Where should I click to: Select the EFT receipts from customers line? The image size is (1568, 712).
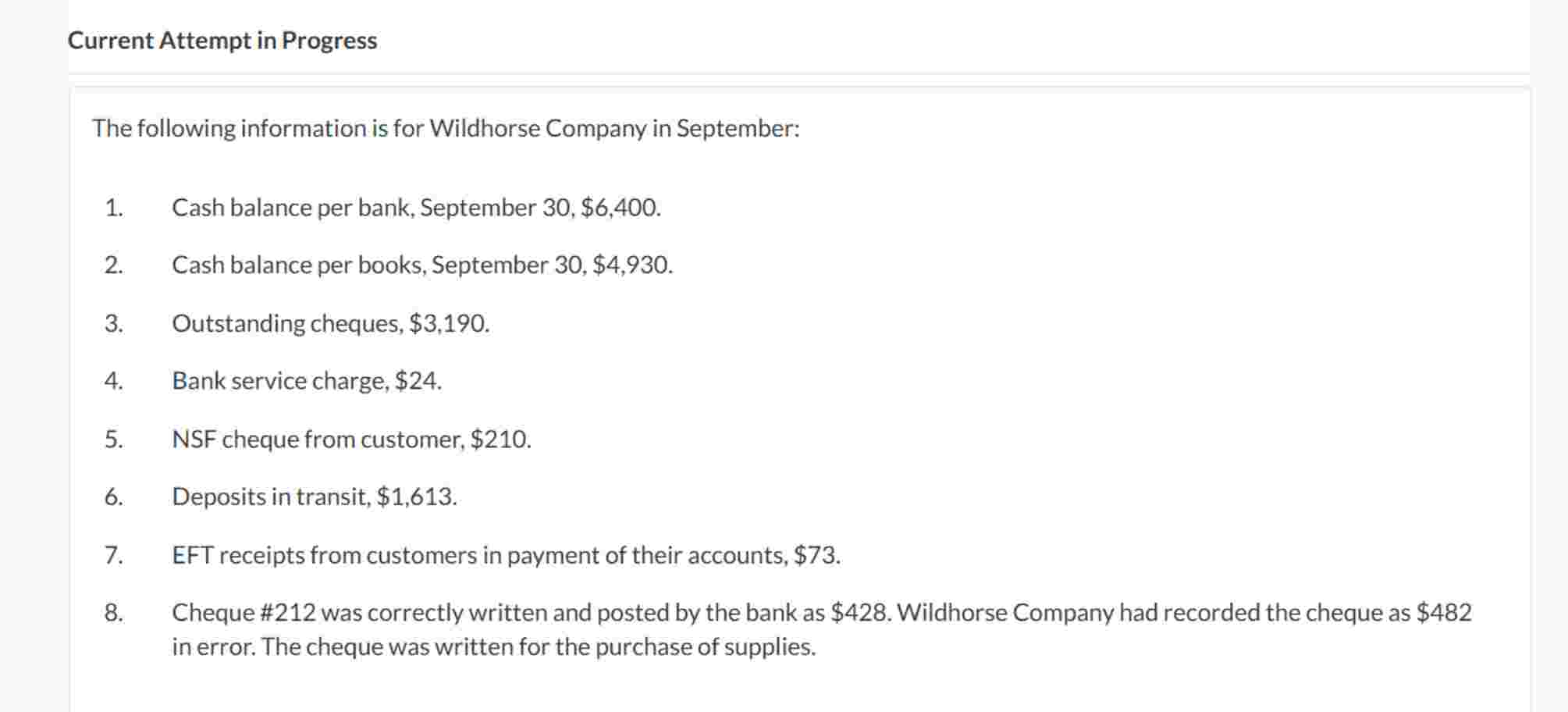tap(507, 555)
